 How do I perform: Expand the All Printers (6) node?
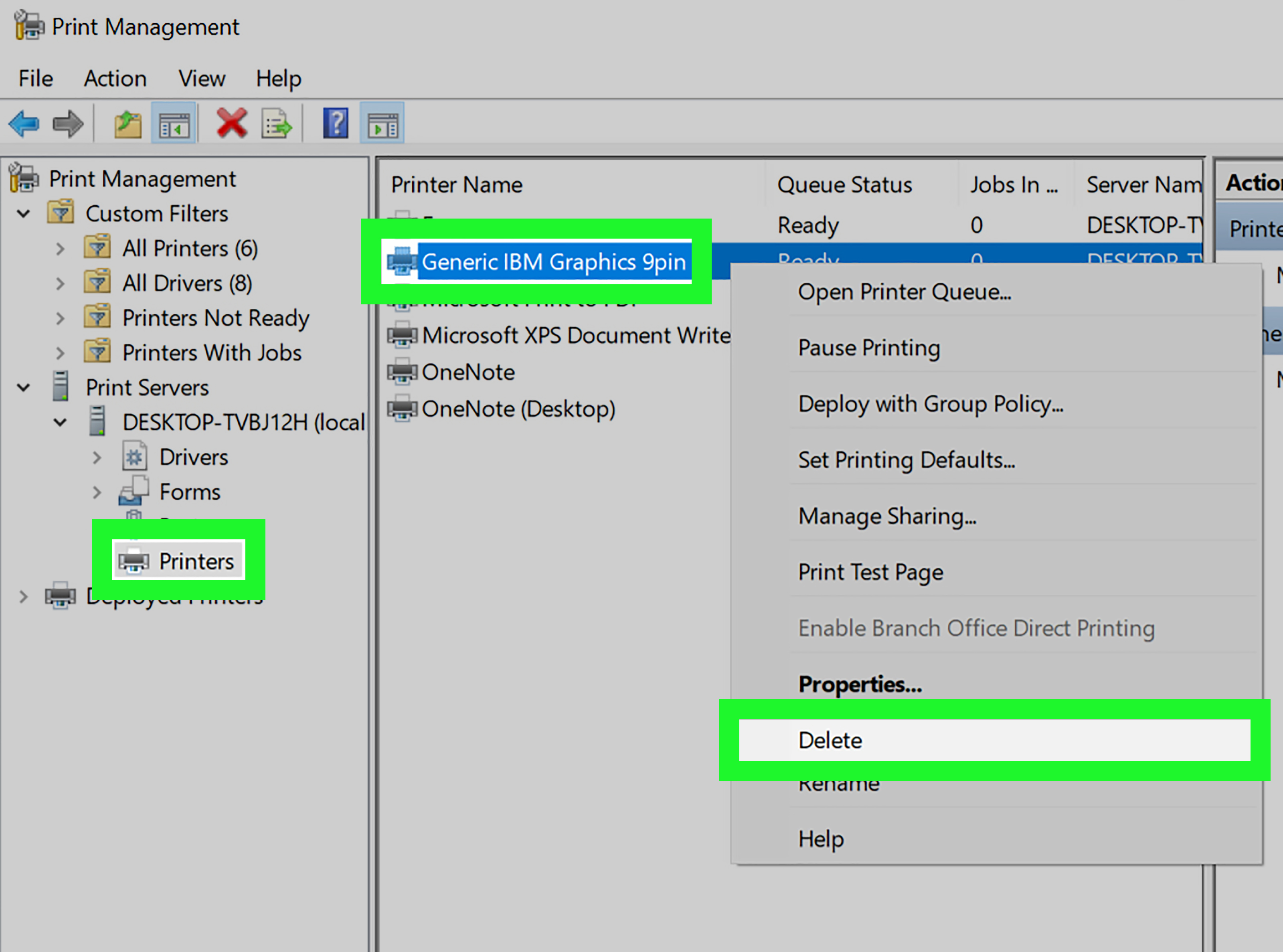point(60,248)
